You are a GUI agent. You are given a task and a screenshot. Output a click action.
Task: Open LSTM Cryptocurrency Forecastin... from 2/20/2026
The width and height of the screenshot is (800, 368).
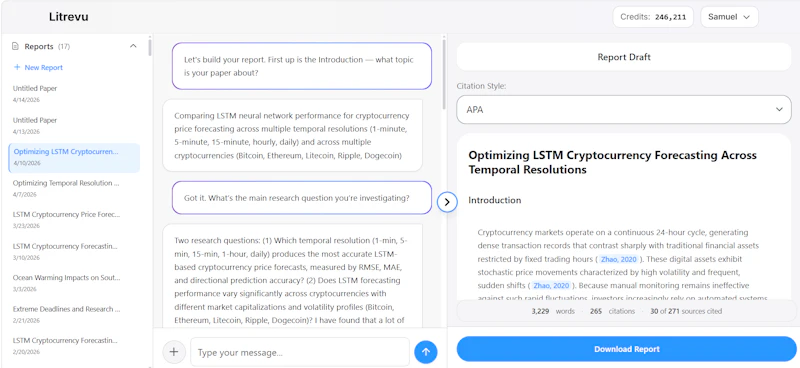coord(74,346)
